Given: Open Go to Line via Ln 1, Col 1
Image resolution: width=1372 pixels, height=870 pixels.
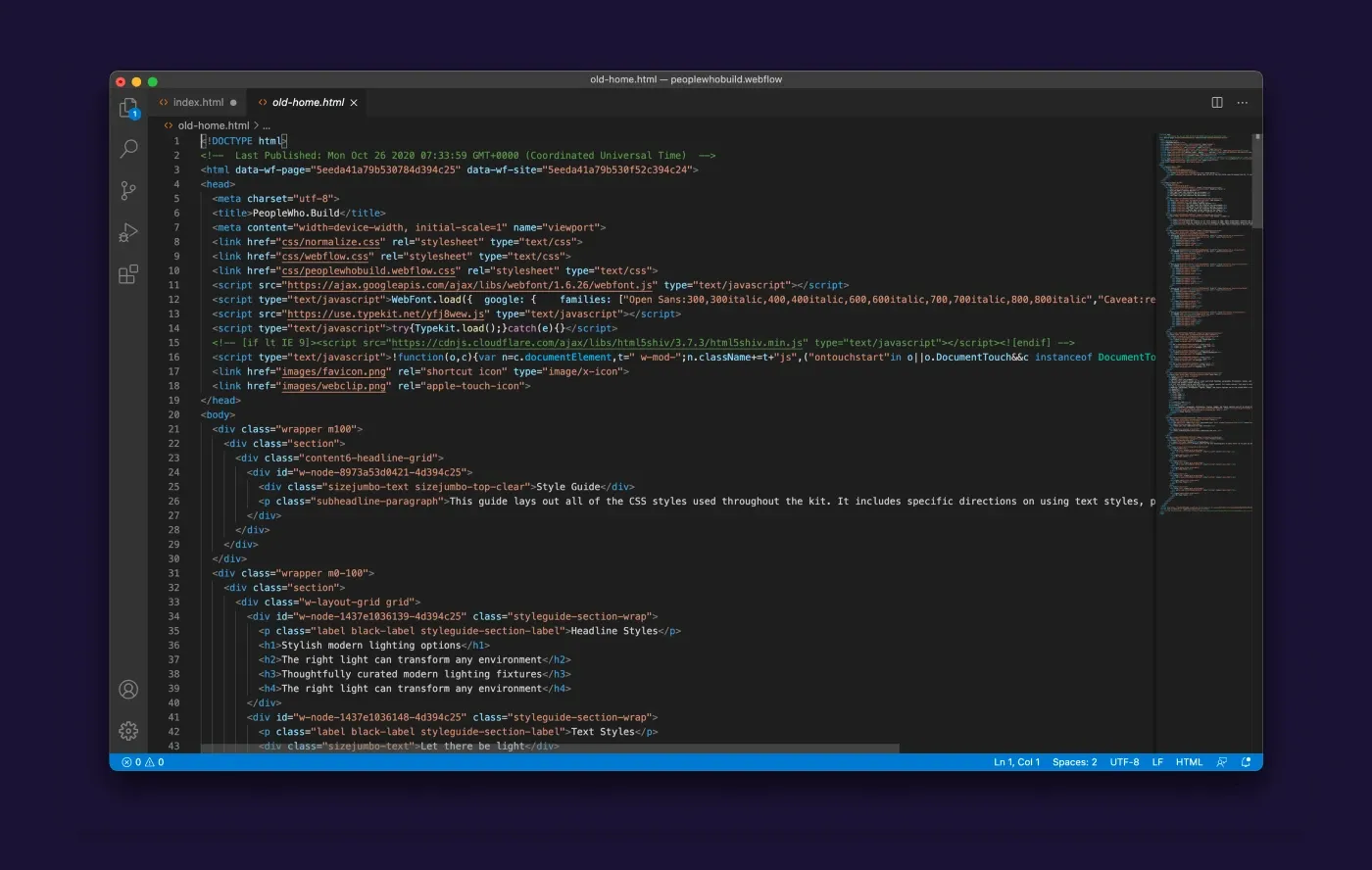Looking at the screenshot, I should point(1016,762).
